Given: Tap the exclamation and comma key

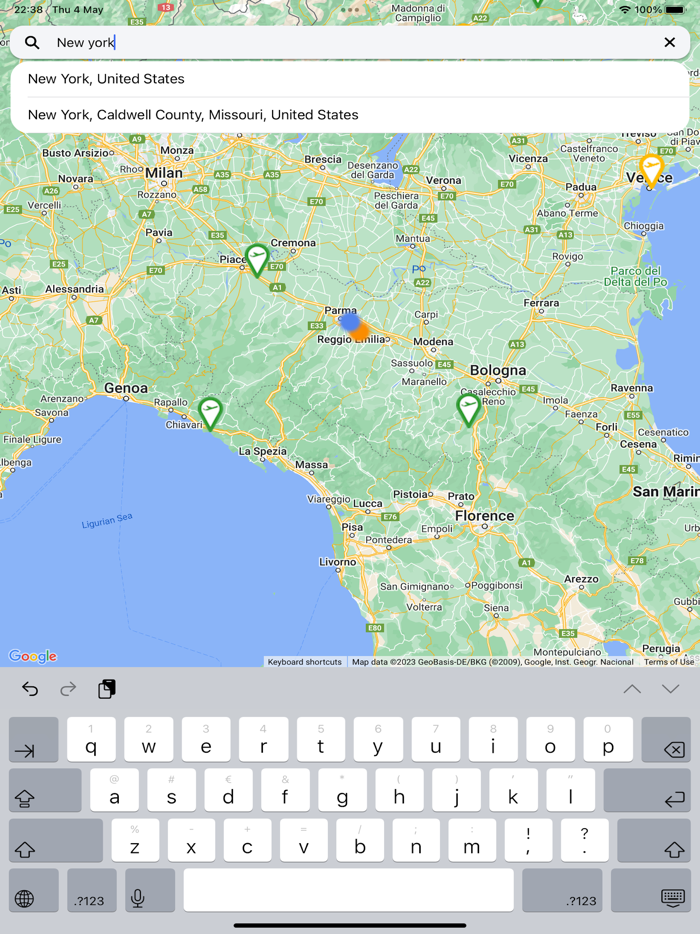Looking at the screenshot, I should [528, 840].
